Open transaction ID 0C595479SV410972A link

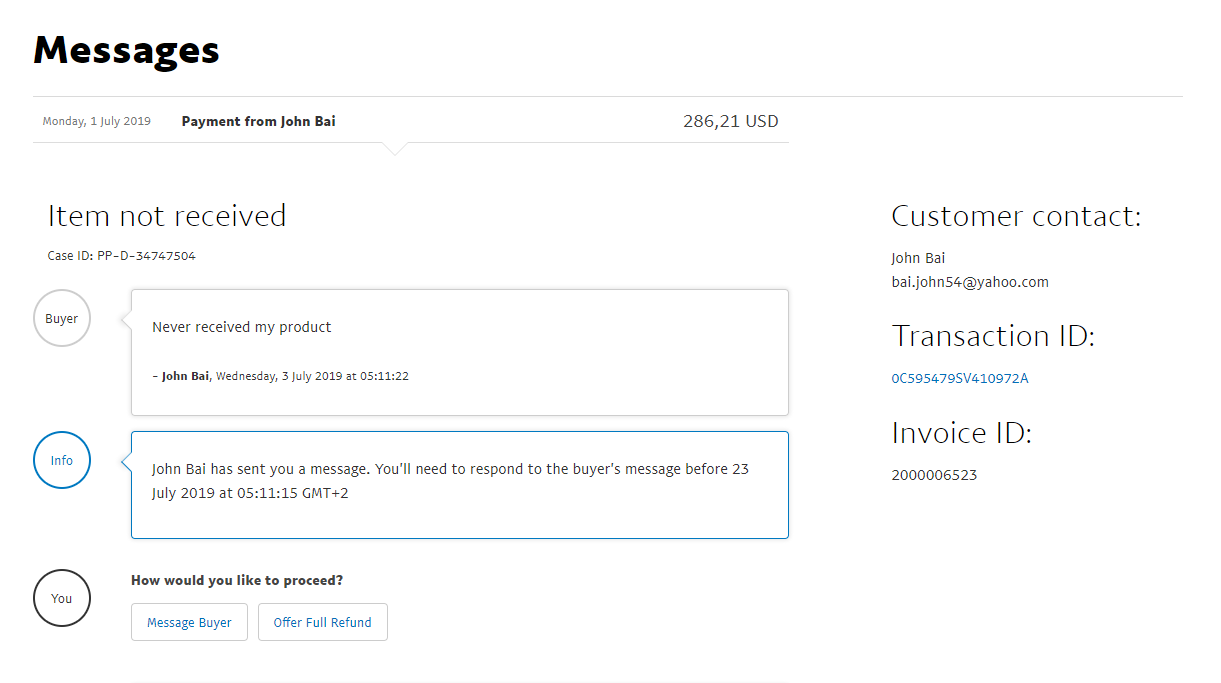(x=959, y=378)
